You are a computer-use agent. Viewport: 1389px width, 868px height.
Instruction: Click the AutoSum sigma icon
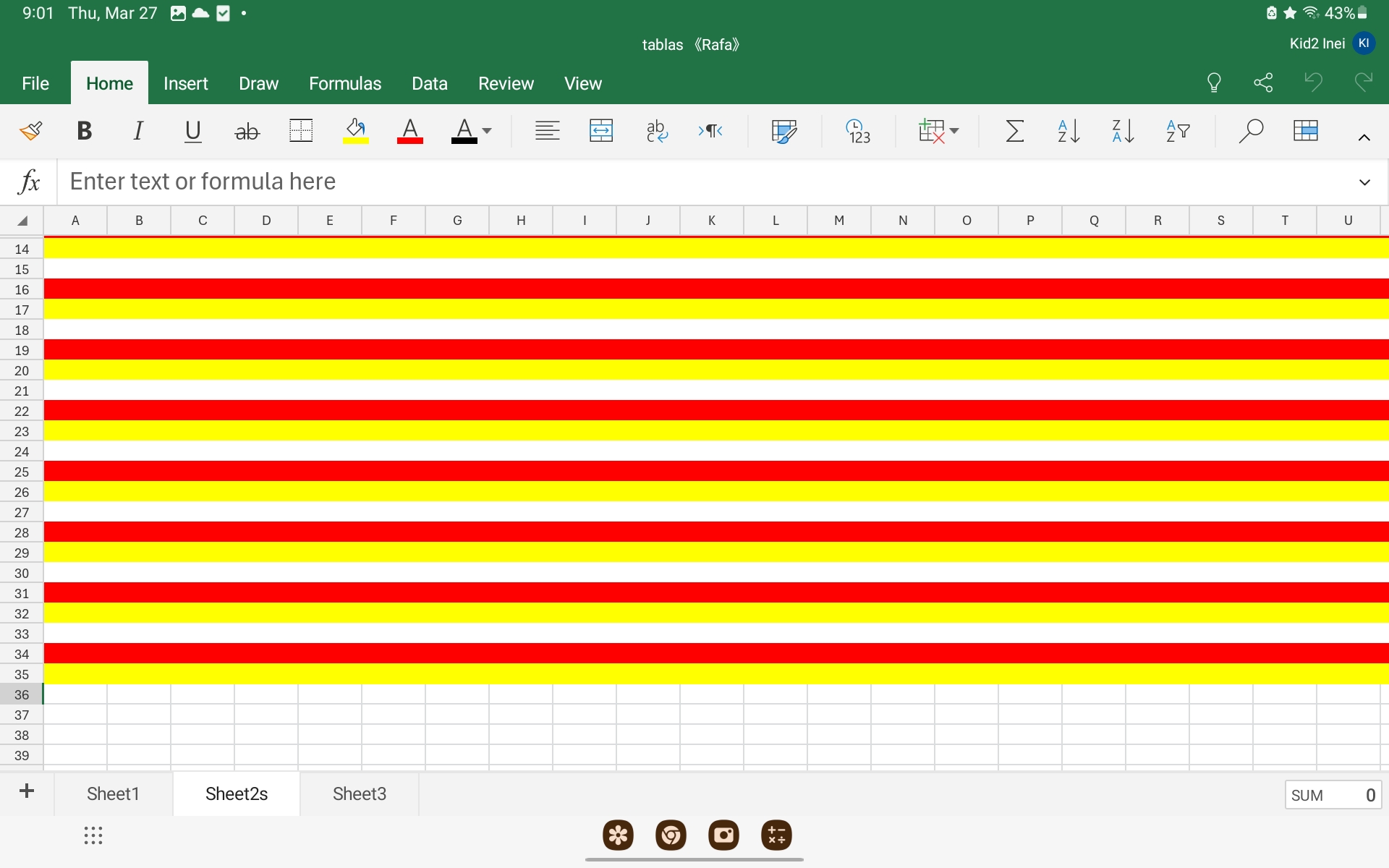pos(1015,131)
